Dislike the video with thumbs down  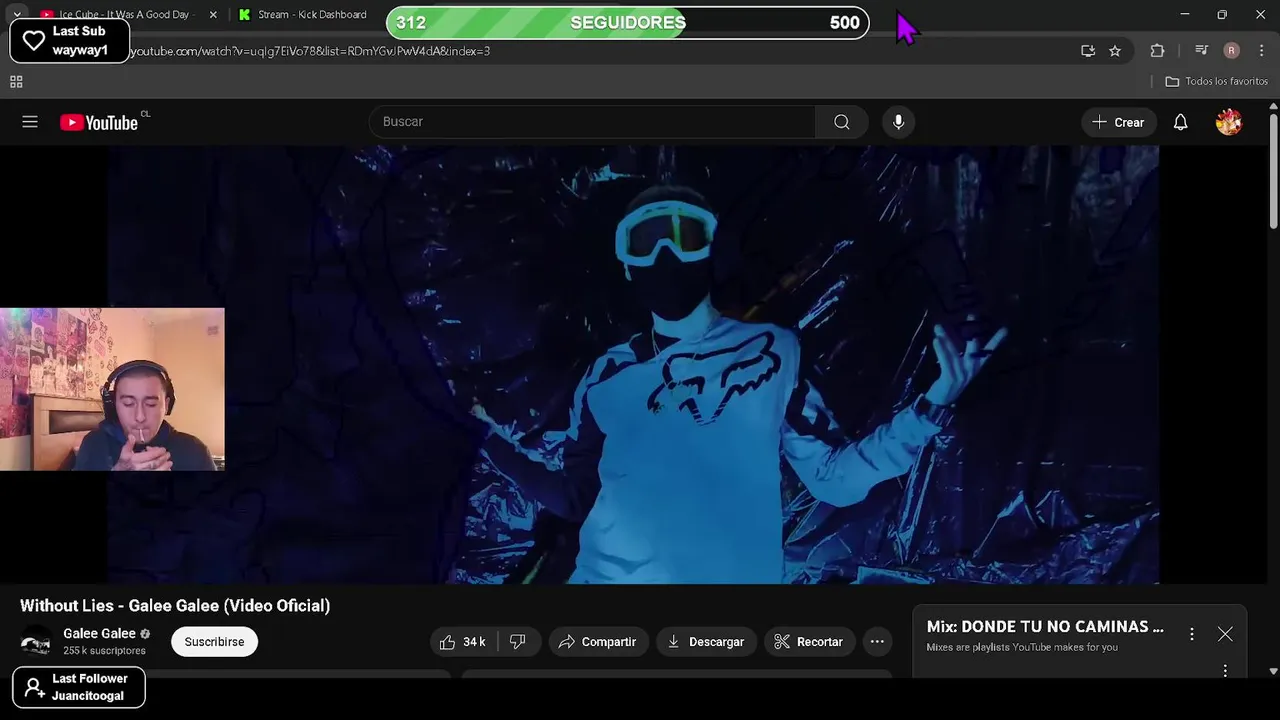(518, 642)
